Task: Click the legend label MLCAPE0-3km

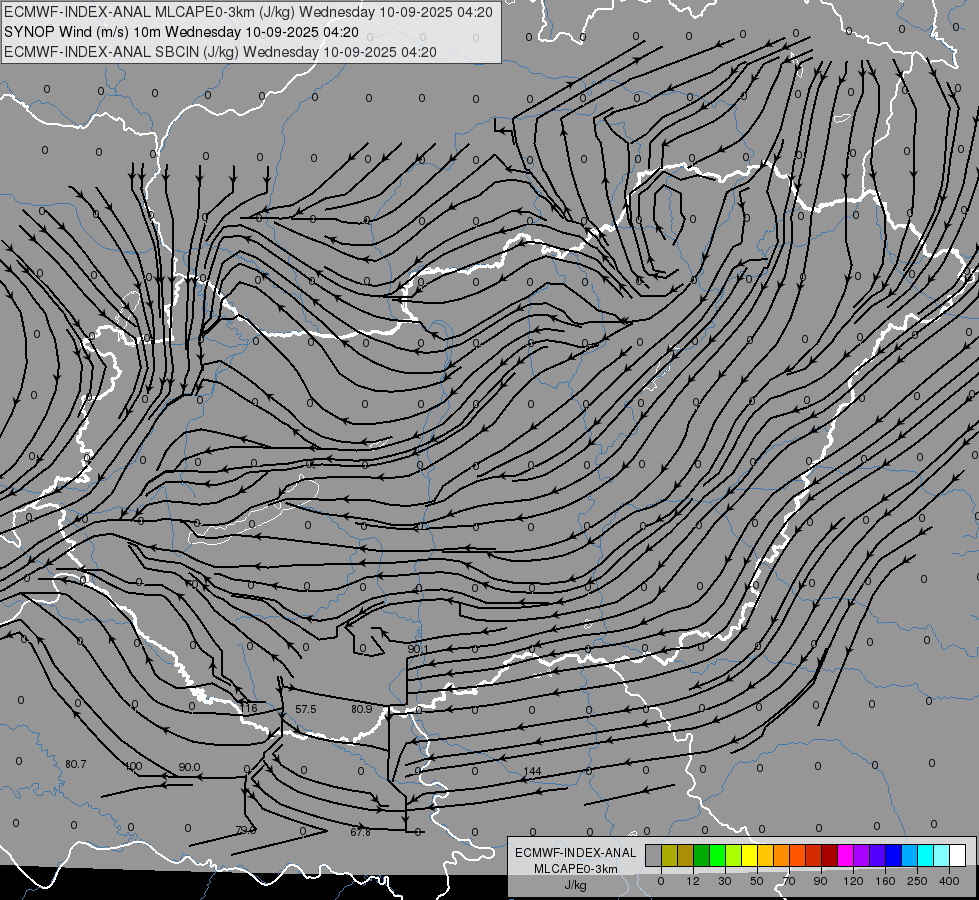Action: [x=576, y=869]
